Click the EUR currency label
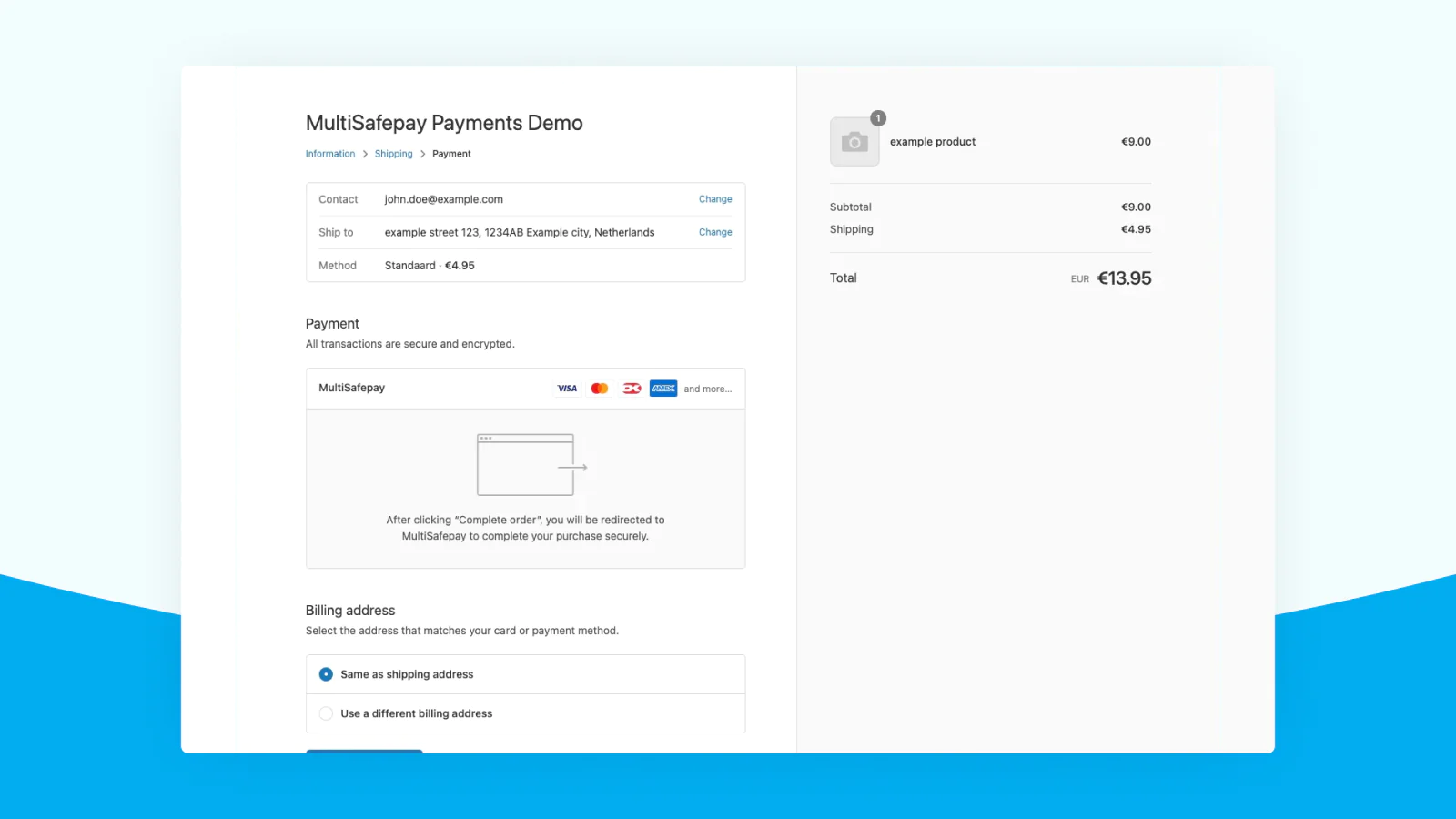Viewport: 1456px width, 819px height. click(1080, 279)
